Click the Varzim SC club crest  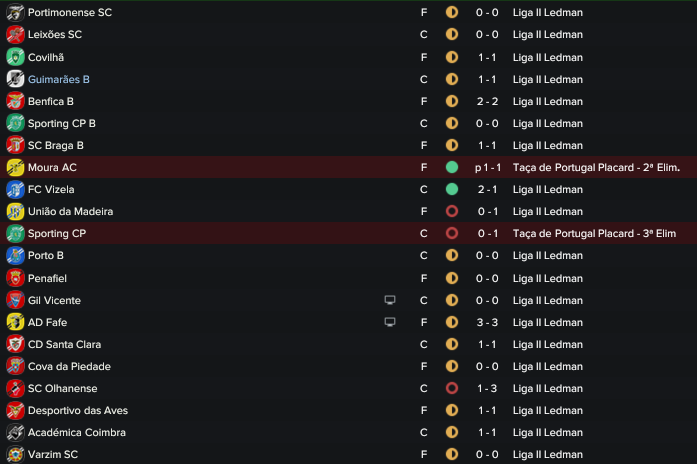(x=15, y=454)
